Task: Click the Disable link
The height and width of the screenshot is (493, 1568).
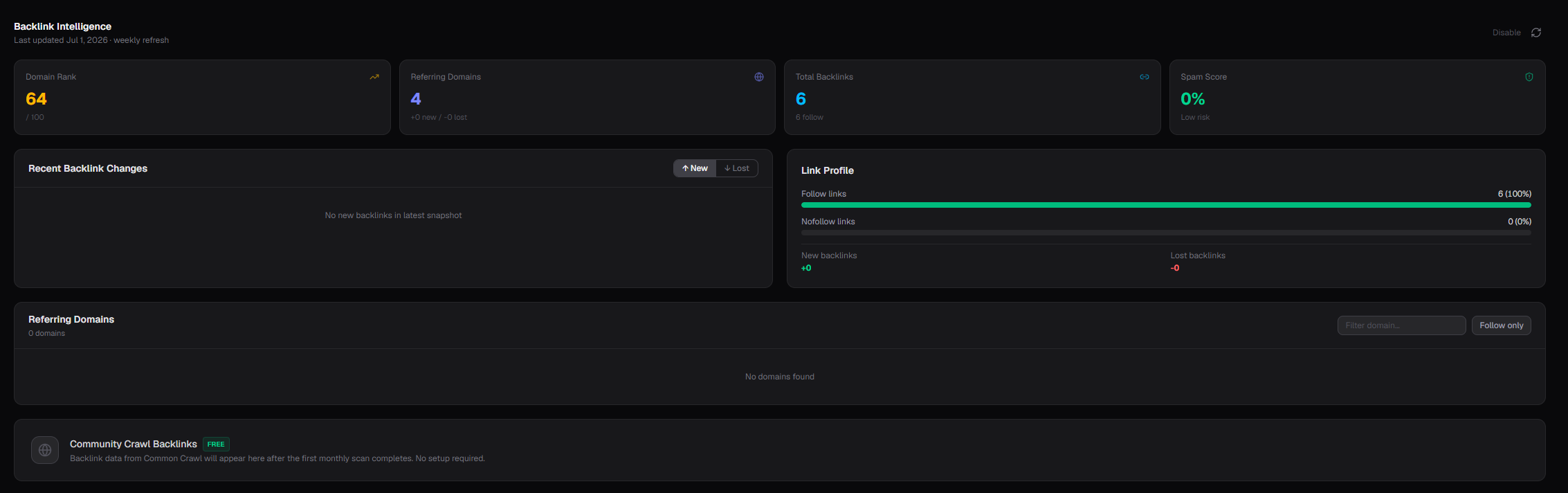Action: pos(1506,33)
